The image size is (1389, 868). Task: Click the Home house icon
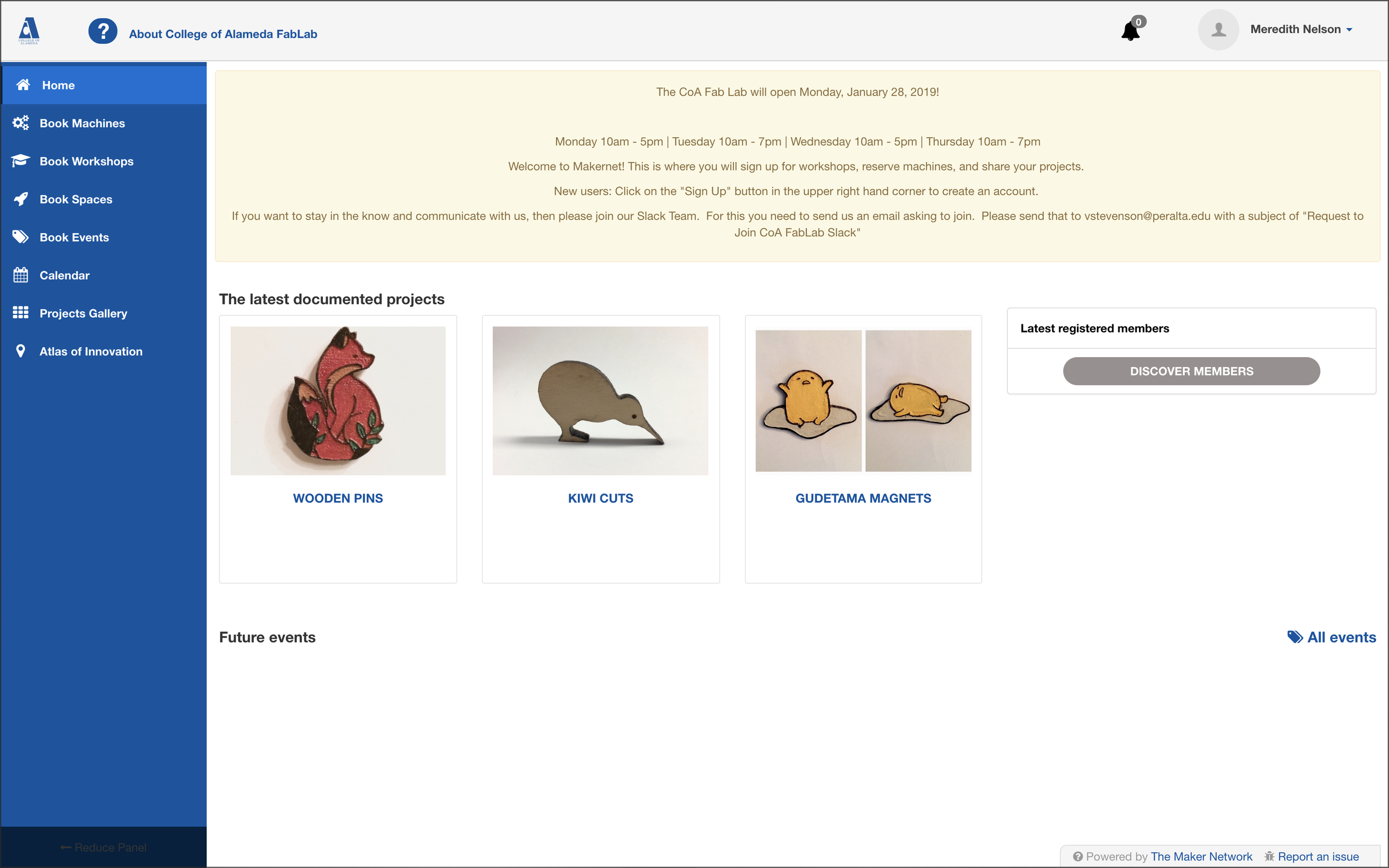pos(23,85)
